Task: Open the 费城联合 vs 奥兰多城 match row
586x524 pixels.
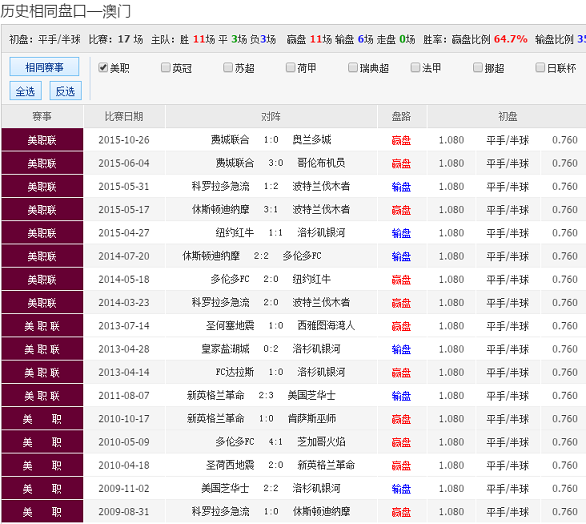Action: (x=293, y=140)
